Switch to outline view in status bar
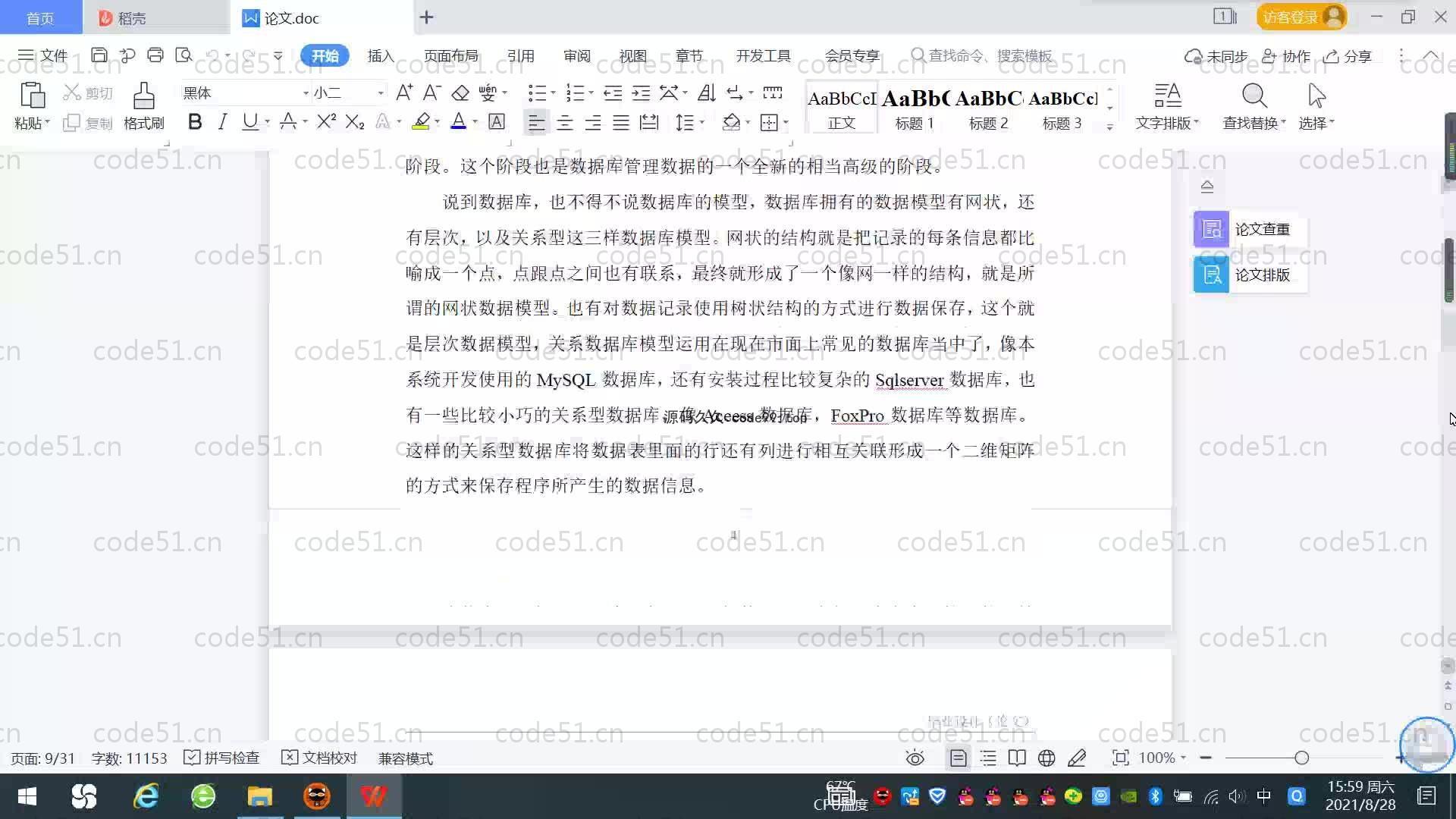The image size is (1456, 819). tap(988, 758)
